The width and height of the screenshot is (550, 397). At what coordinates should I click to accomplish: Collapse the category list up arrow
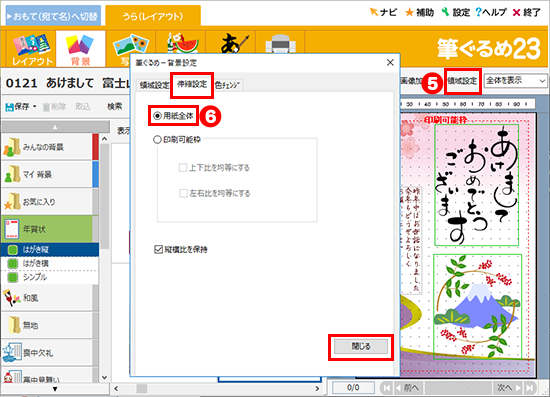pyautogui.click(x=55, y=127)
